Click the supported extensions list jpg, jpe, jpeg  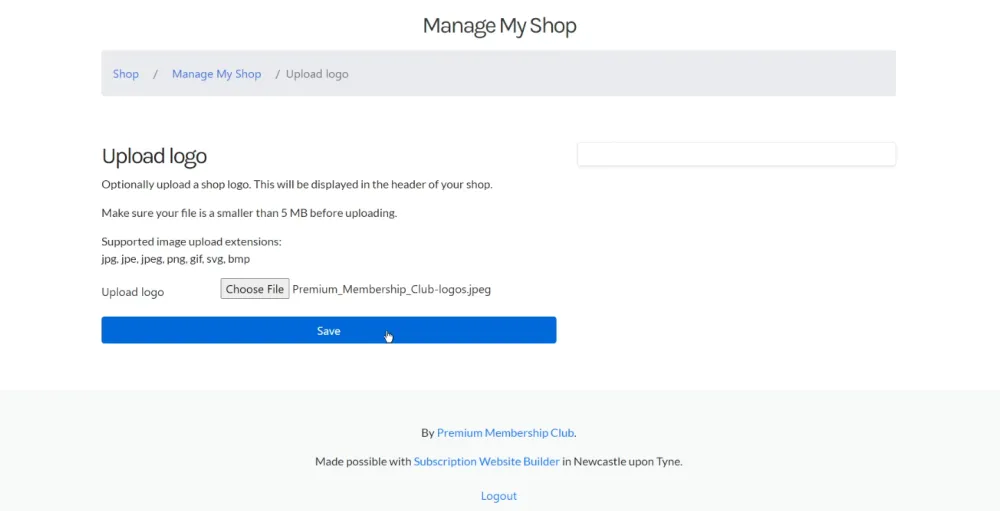[175, 259]
